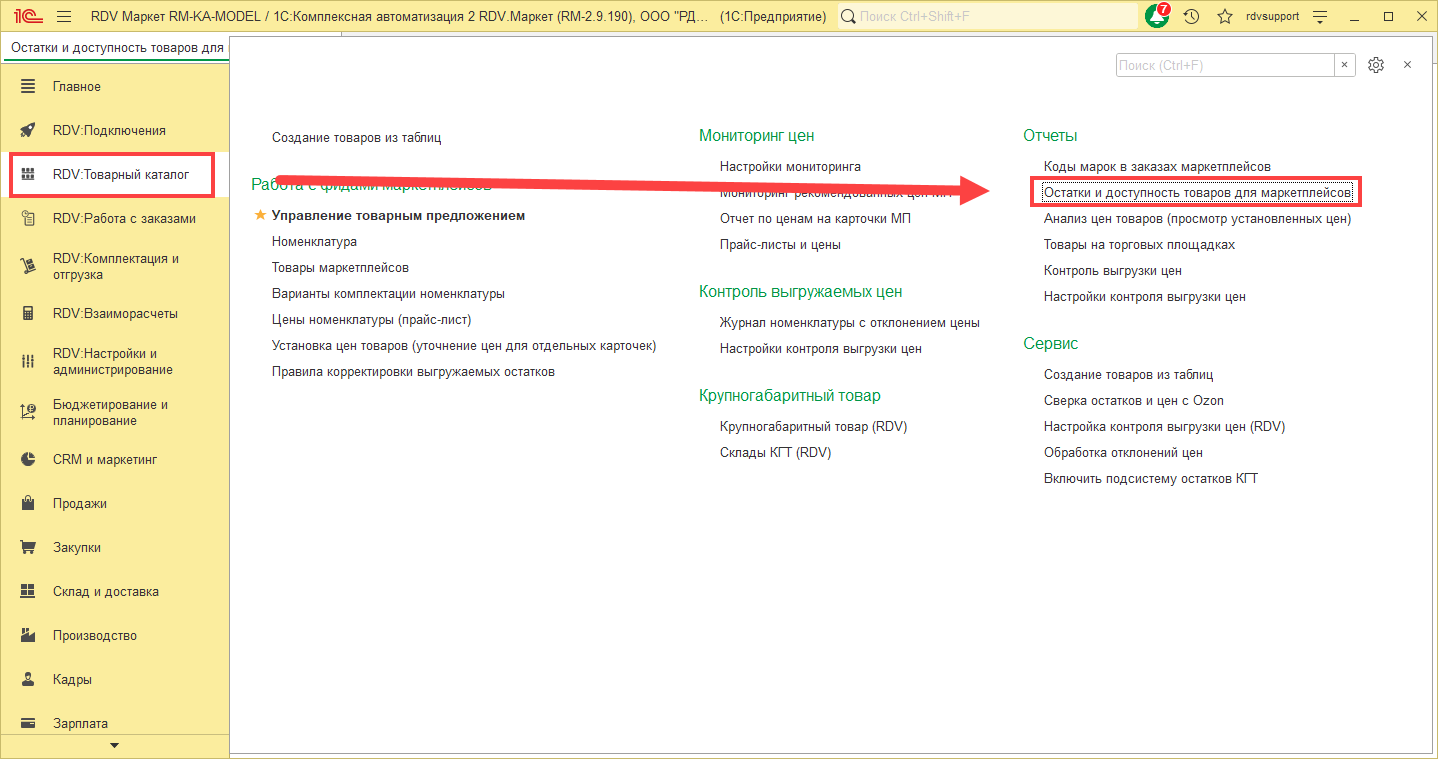
Task: Open service settings lines icon
Action: click(1320, 17)
